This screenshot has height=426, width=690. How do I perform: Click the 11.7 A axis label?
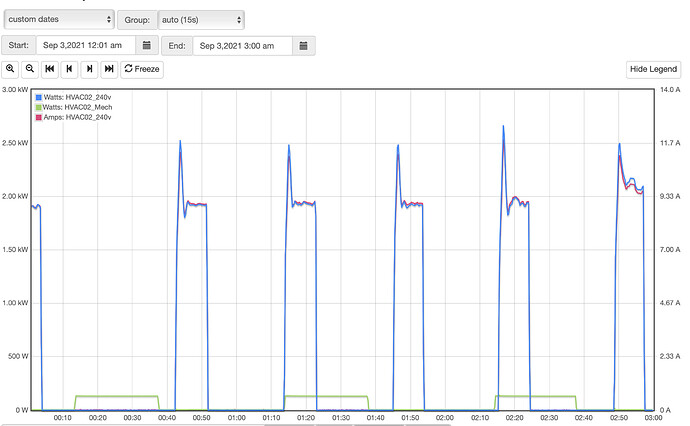(670, 143)
